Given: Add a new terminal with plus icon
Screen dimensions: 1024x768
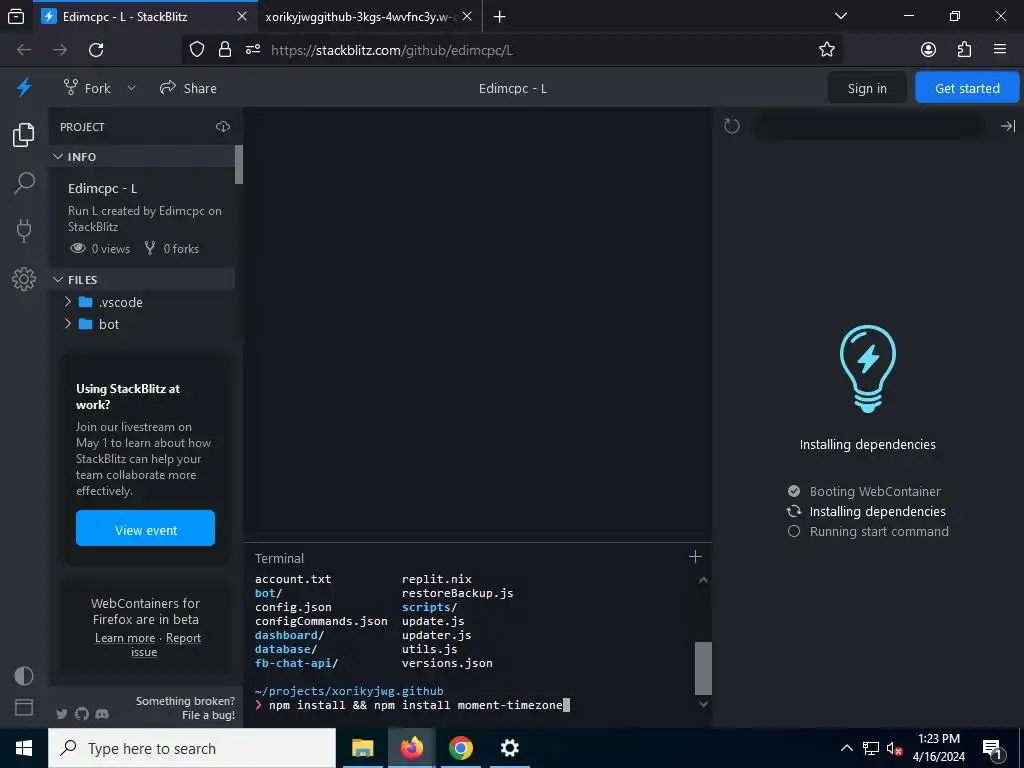Looking at the screenshot, I should click(x=695, y=556).
